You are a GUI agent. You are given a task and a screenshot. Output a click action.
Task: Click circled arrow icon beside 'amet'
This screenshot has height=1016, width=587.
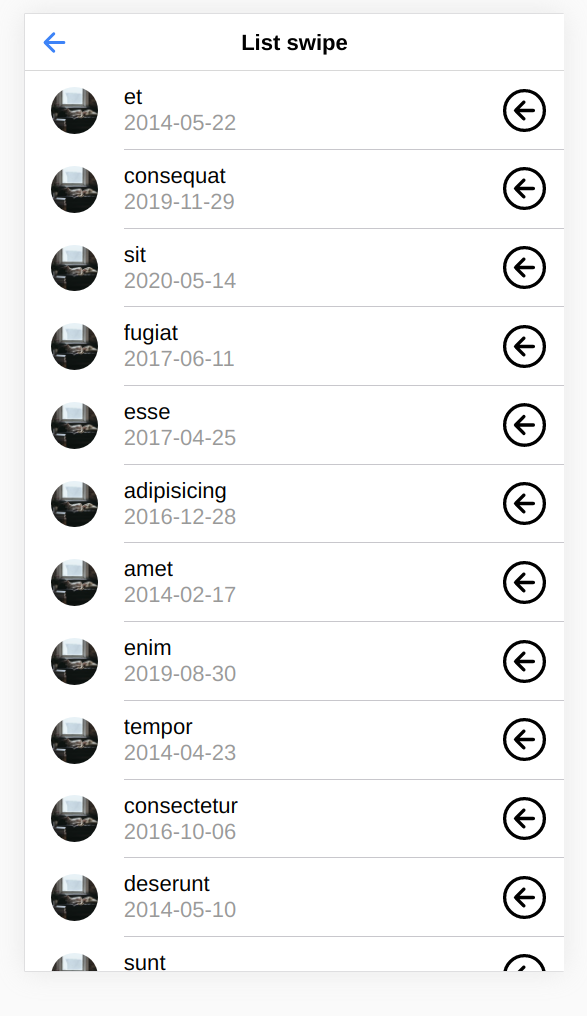click(x=524, y=583)
